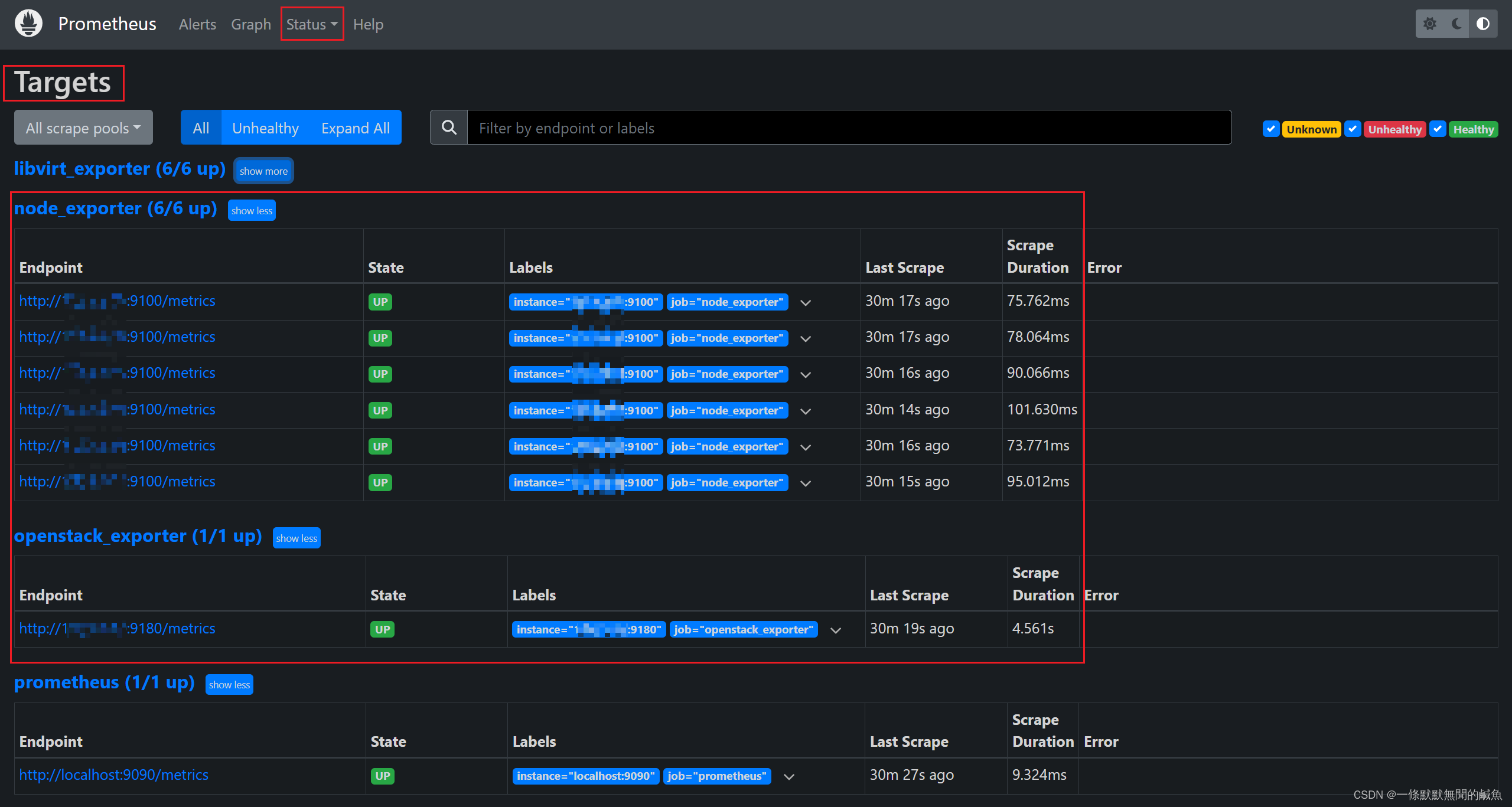The height and width of the screenshot is (807, 1512).
Task: Open 9100/metrics endpoint with 75.762ms duration
Action: [x=117, y=300]
